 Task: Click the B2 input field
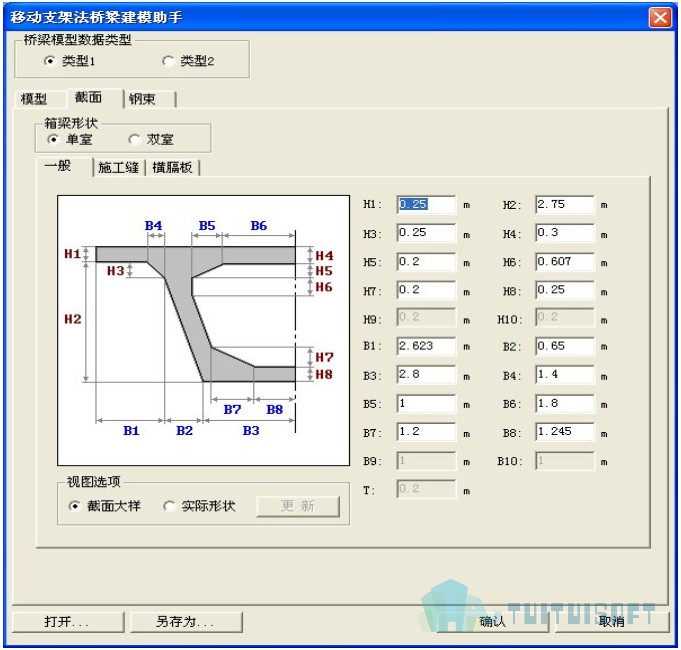[x=565, y=346]
